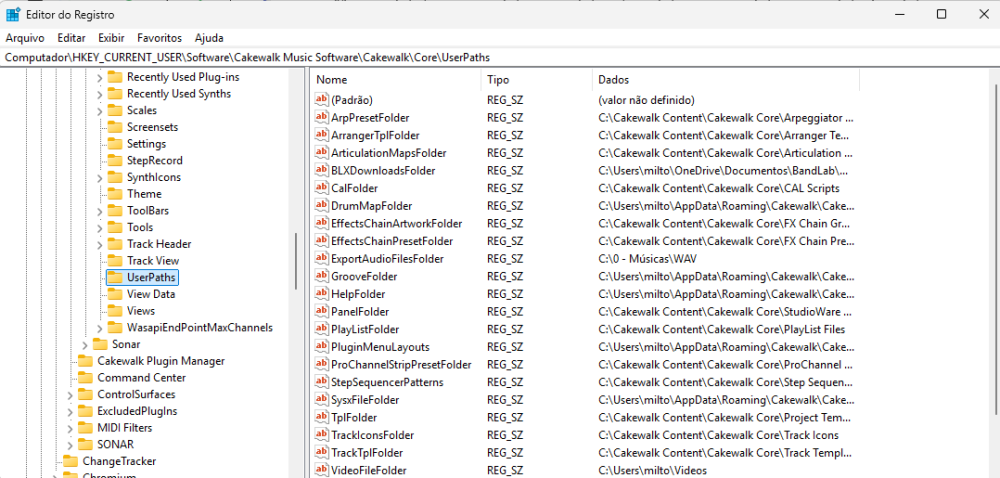Expand the Recently Used Plug-ins key
Image resolution: width=1000 pixels, height=478 pixels.
99,78
